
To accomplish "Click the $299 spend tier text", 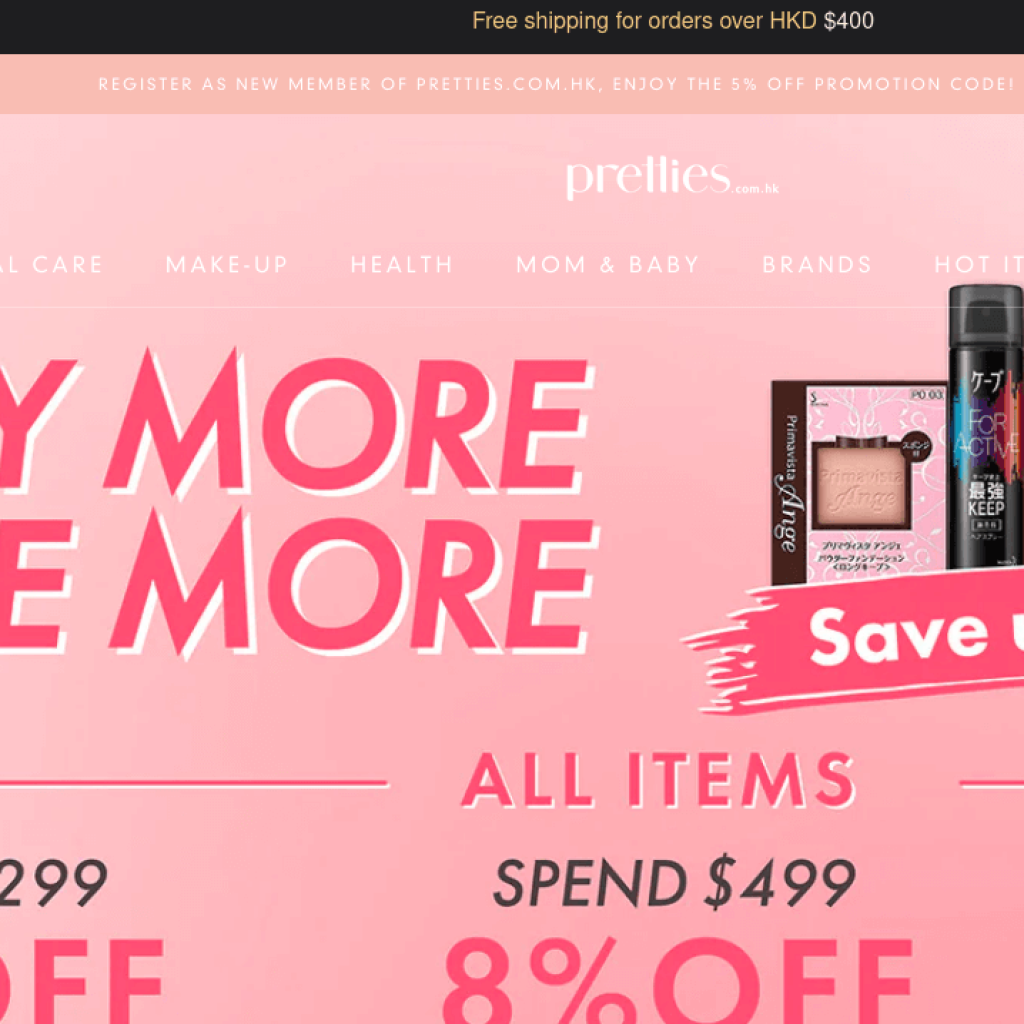I will pyautogui.click(x=54, y=883).
